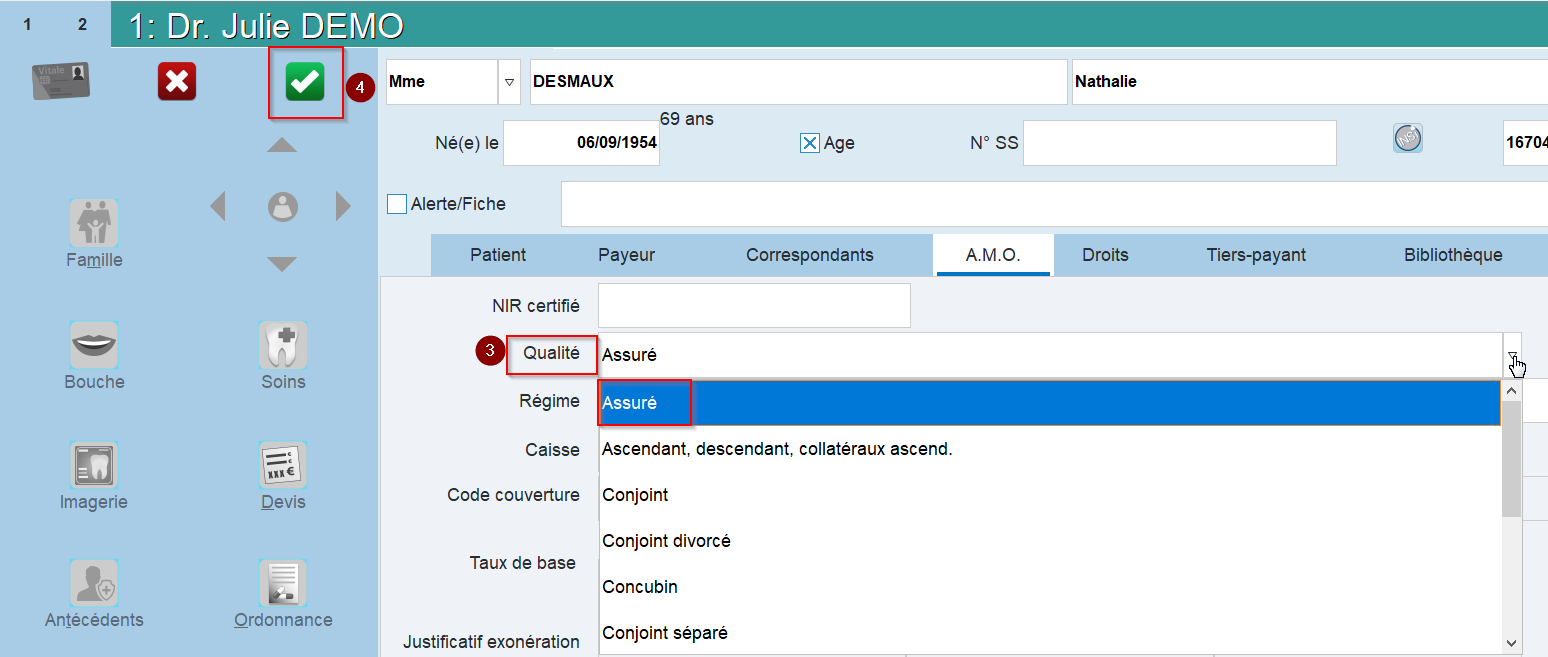
Task: Cancel with the red X button
Action: [177, 81]
